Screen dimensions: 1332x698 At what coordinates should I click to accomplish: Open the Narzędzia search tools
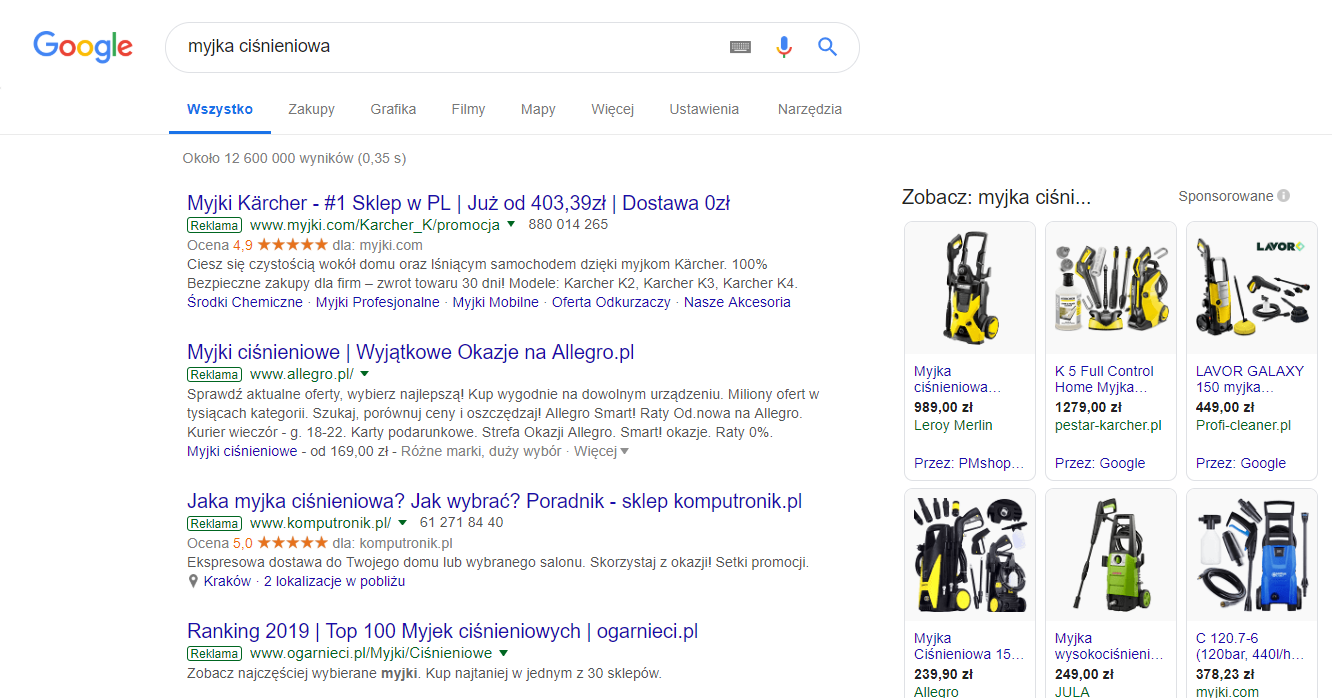(x=809, y=109)
